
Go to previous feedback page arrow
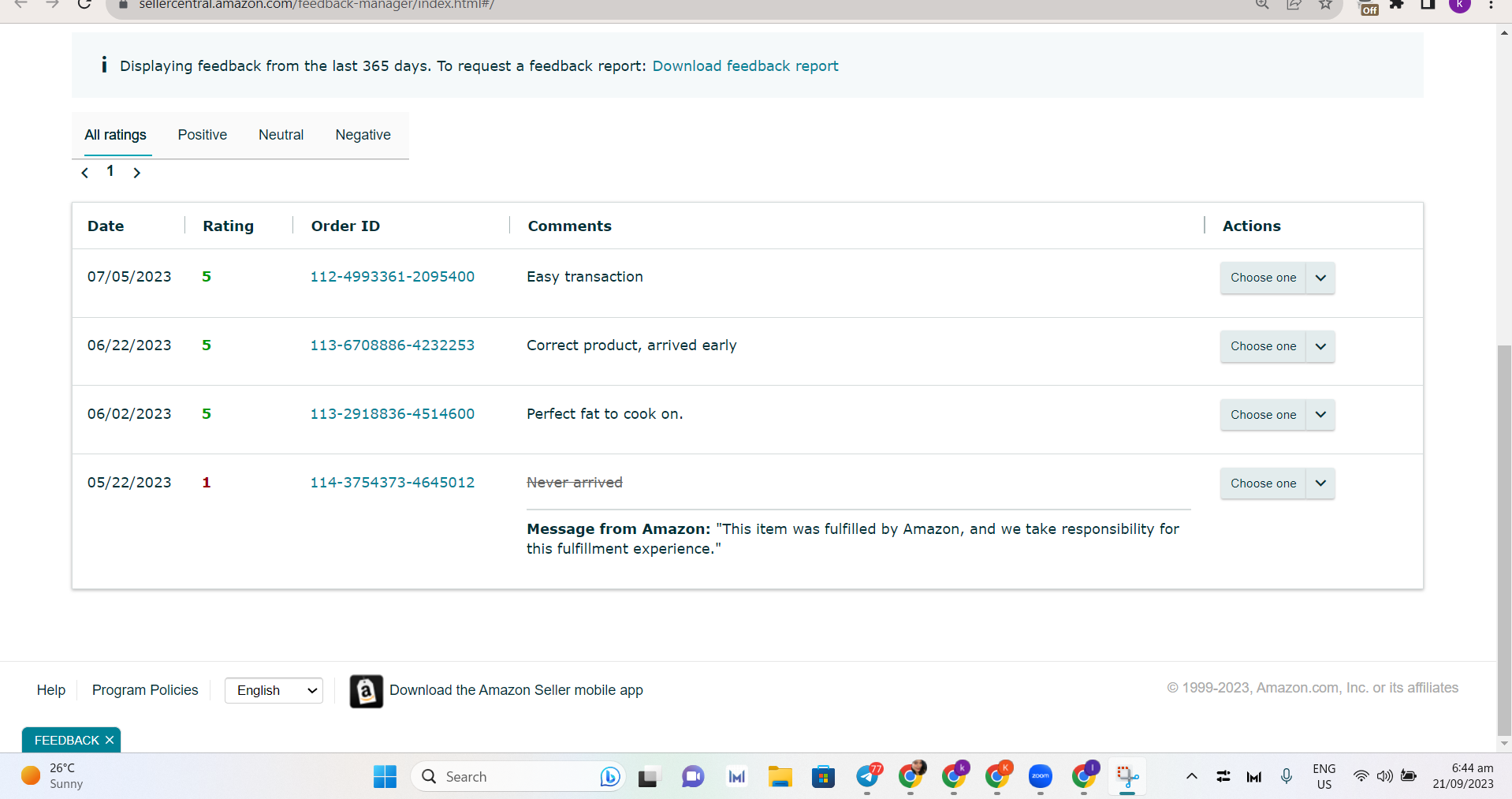coord(85,173)
